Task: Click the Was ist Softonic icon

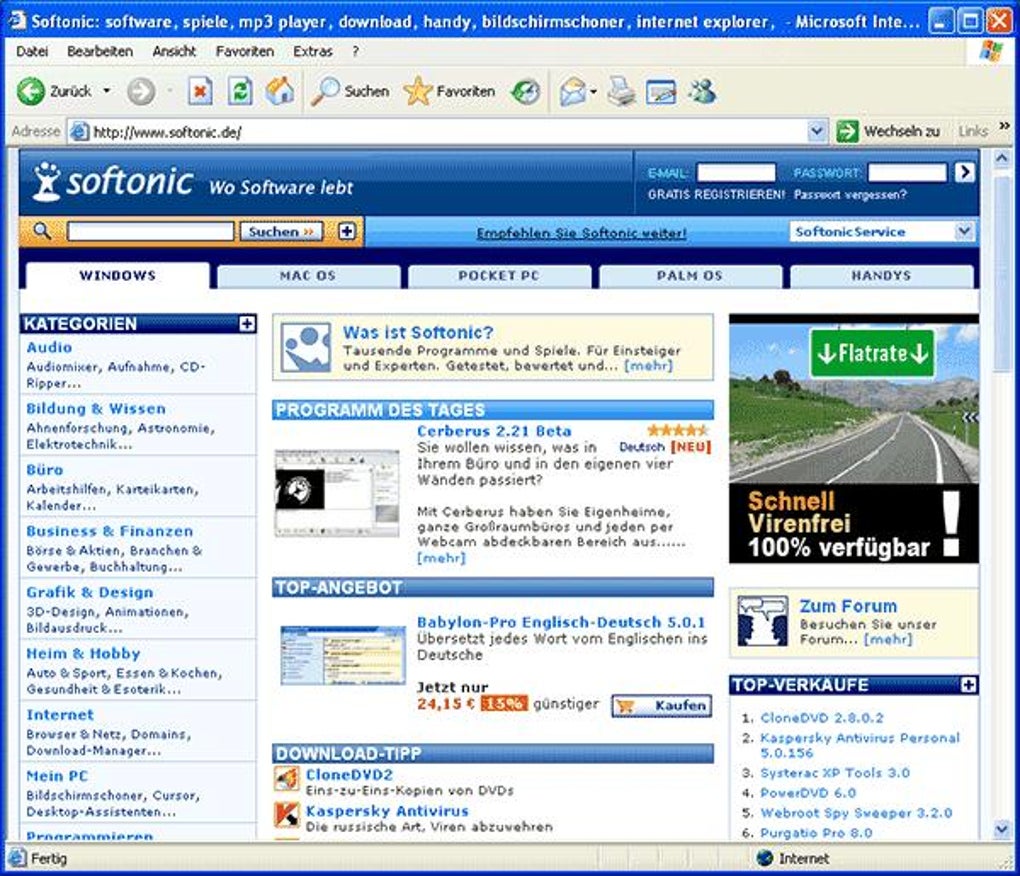Action: pyautogui.click(x=305, y=347)
